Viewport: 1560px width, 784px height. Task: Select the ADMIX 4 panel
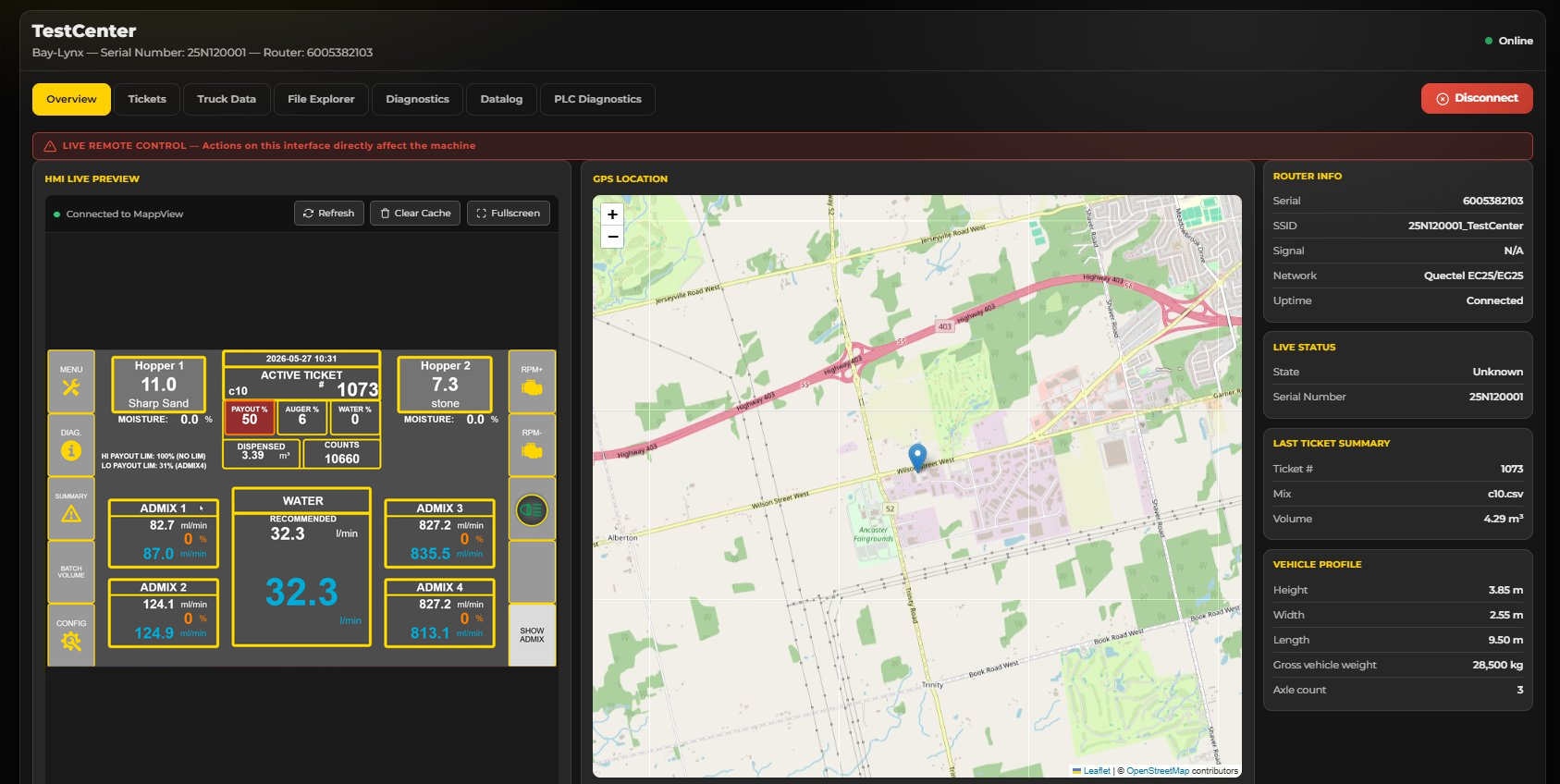(439, 613)
